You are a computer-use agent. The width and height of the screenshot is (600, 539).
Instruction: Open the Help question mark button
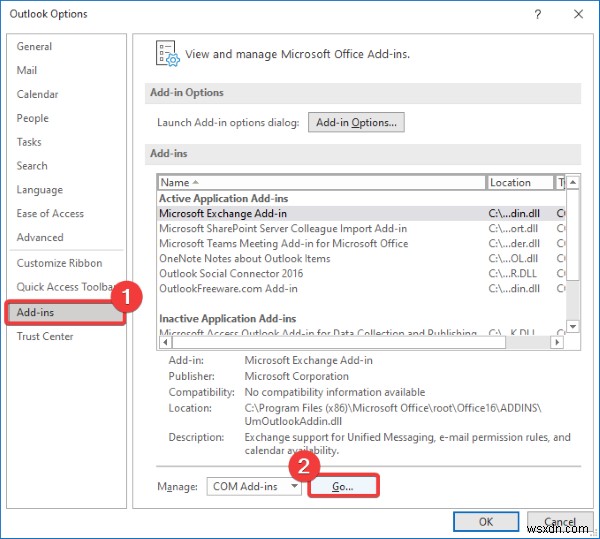point(538,15)
